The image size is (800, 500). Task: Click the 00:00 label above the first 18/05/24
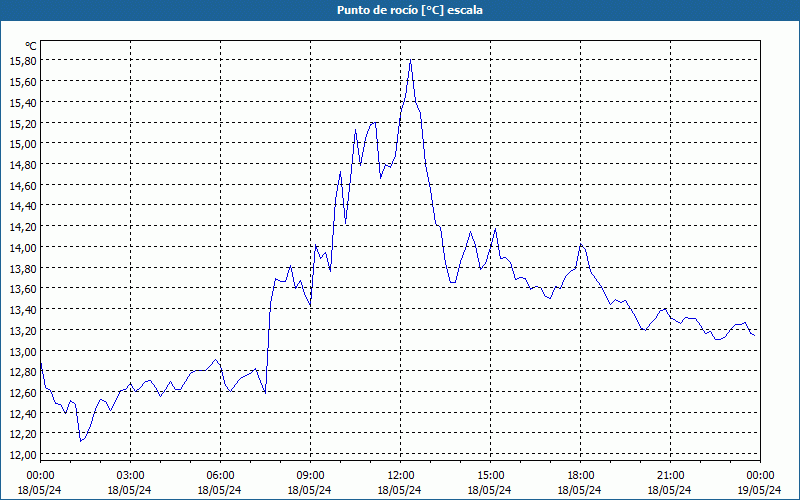click(x=40, y=475)
